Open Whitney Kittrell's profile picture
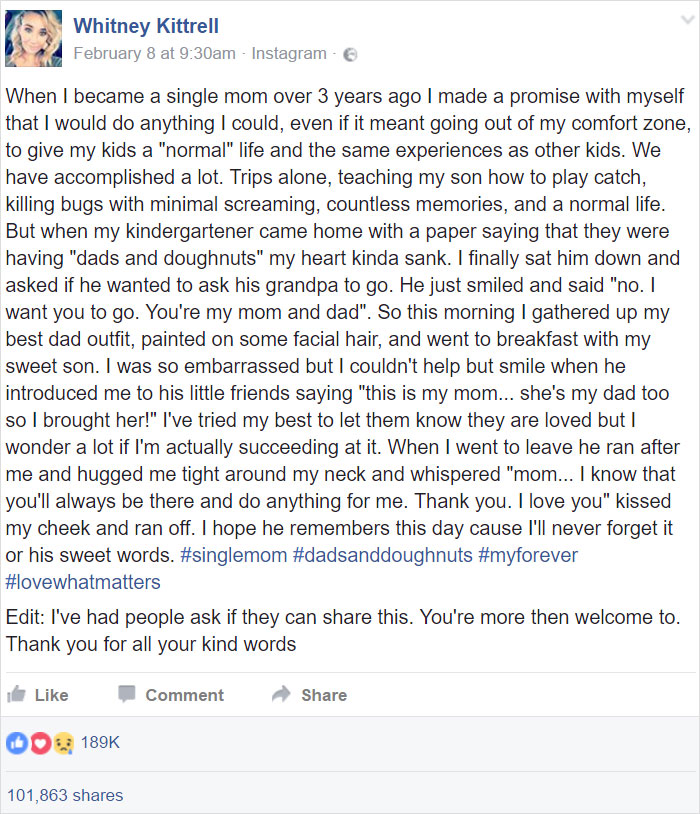The width and height of the screenshot is (700, 814). click(x=34, y=39)
